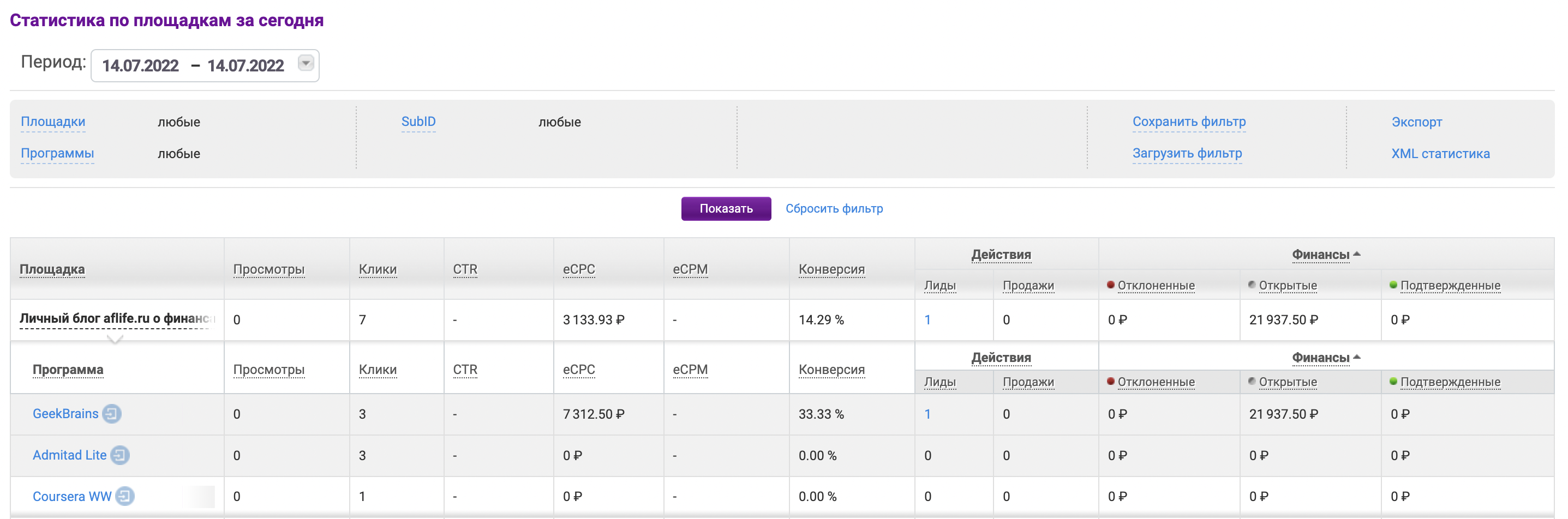Open the Программы filter selector
Viewport: 1568px width, 519px height.
57,153
